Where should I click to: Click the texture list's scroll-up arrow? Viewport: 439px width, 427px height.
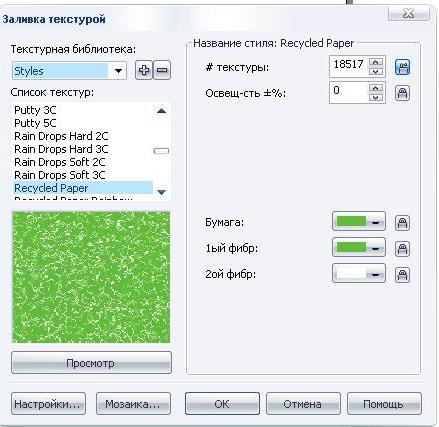point(161,111)
